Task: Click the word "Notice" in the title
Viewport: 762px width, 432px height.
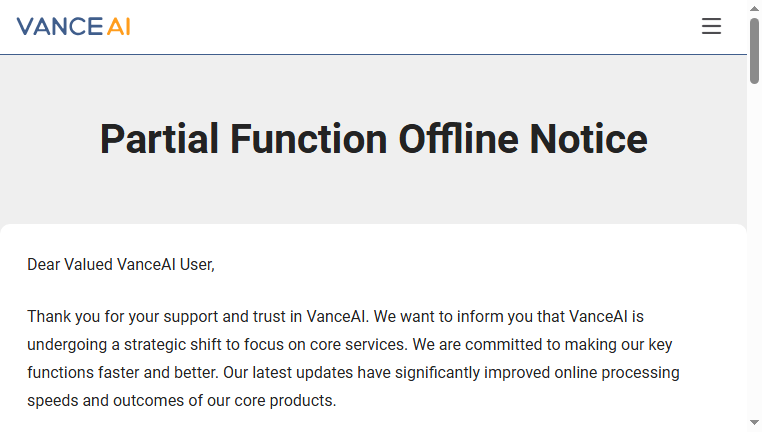Action: tap(588, 139)
